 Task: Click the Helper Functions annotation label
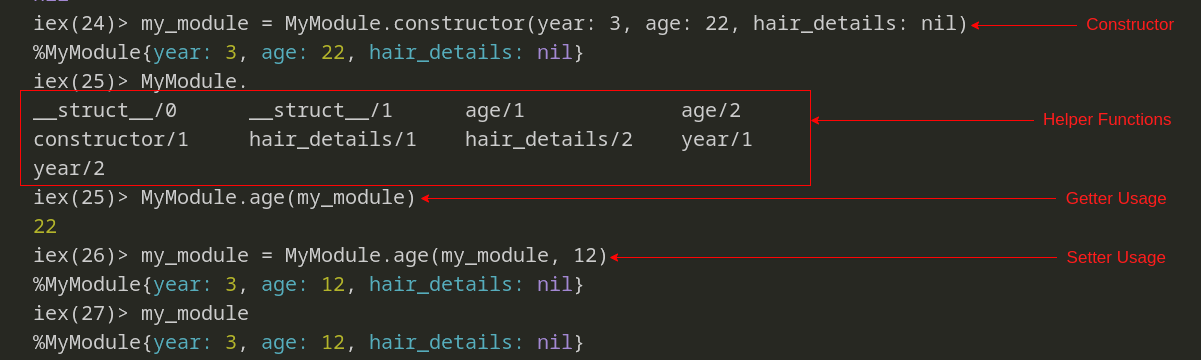point(1107,119)
